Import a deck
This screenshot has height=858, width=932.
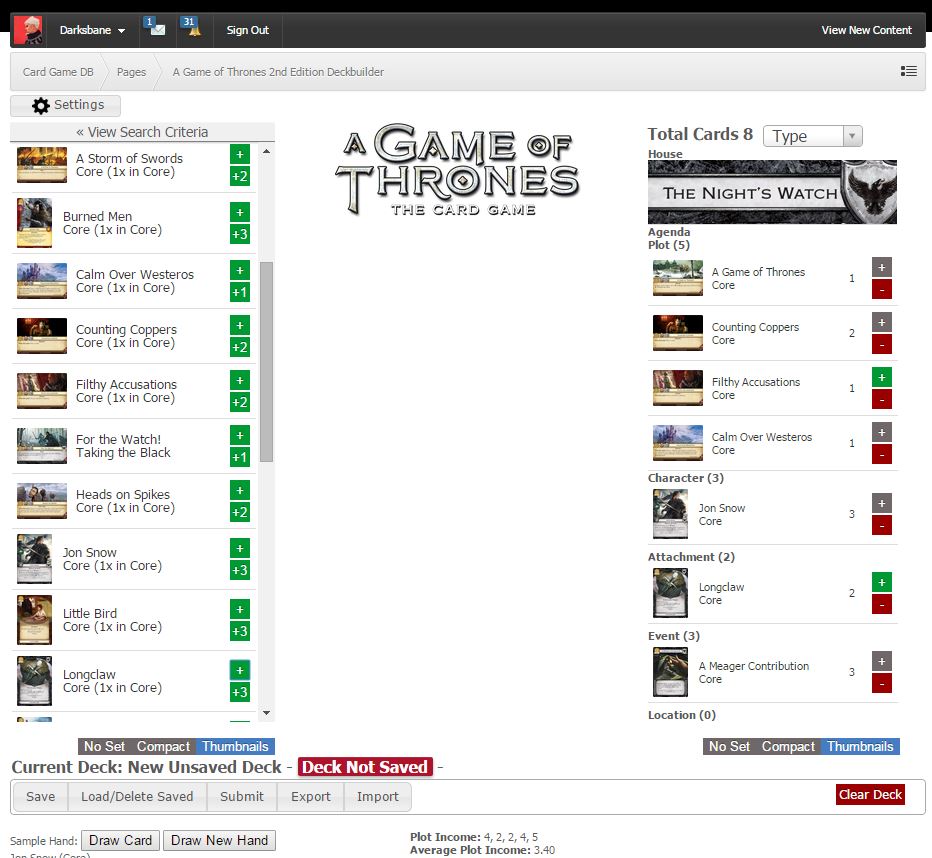[378, 796]
